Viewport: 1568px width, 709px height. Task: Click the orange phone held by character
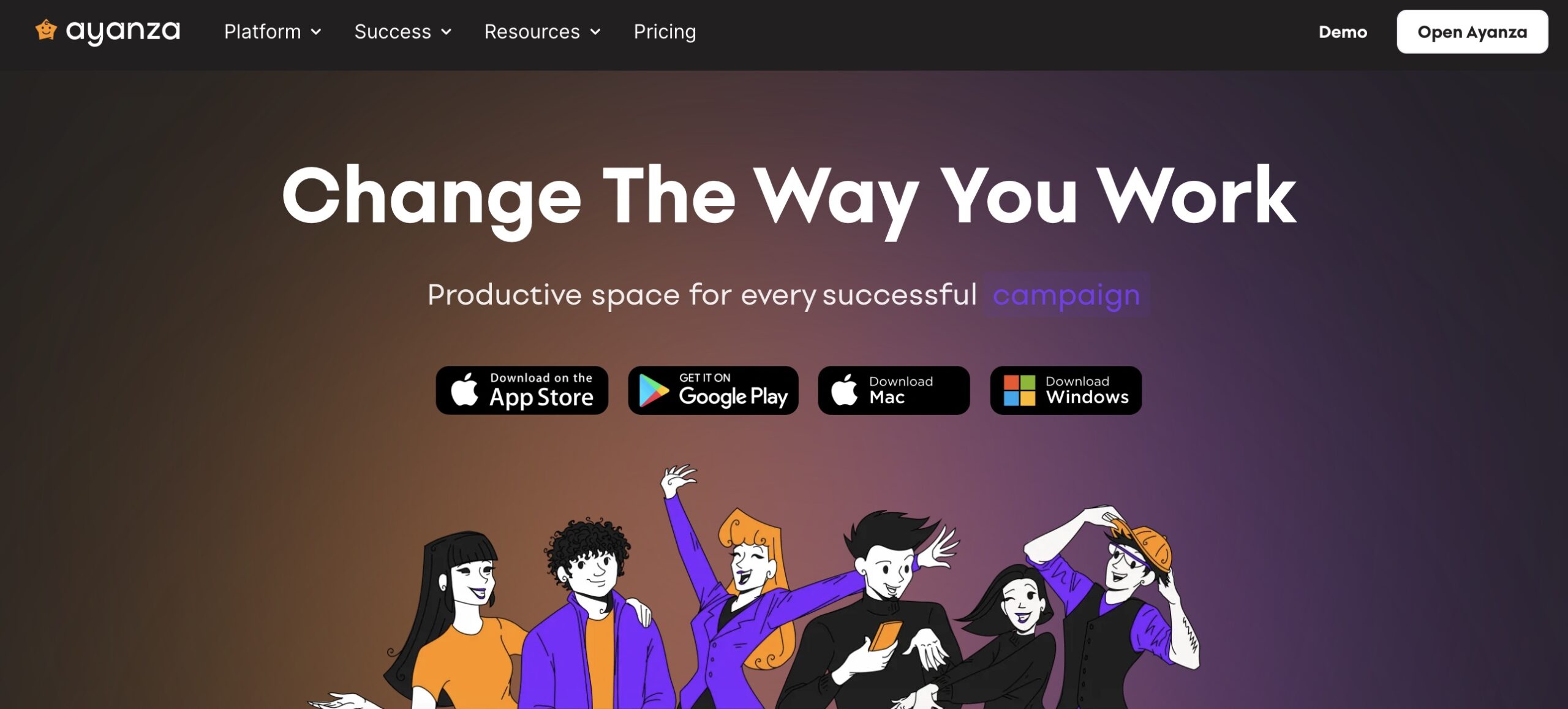tap(886, 635)
